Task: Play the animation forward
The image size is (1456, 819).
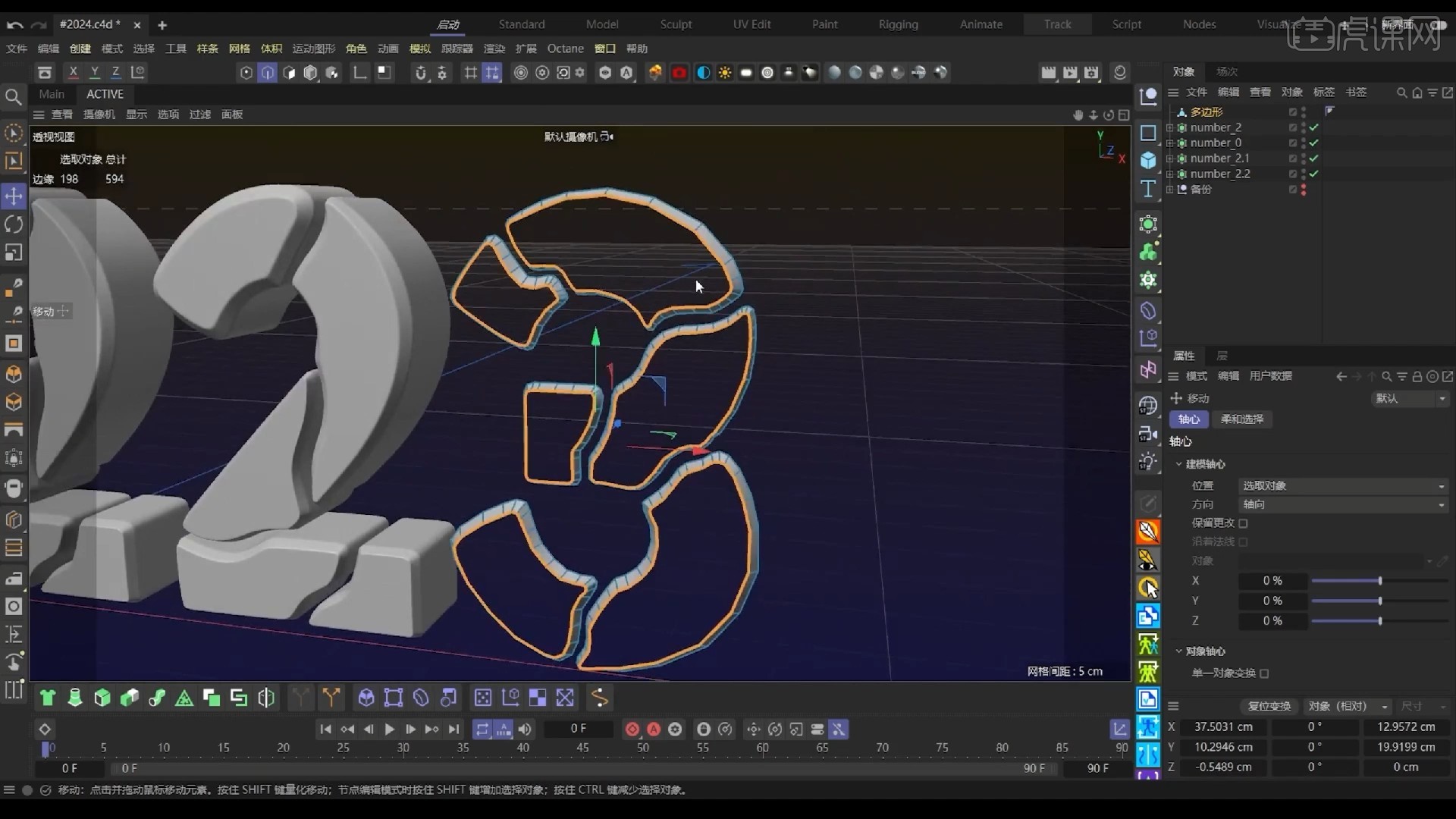Action: click(x=390, y=730)
